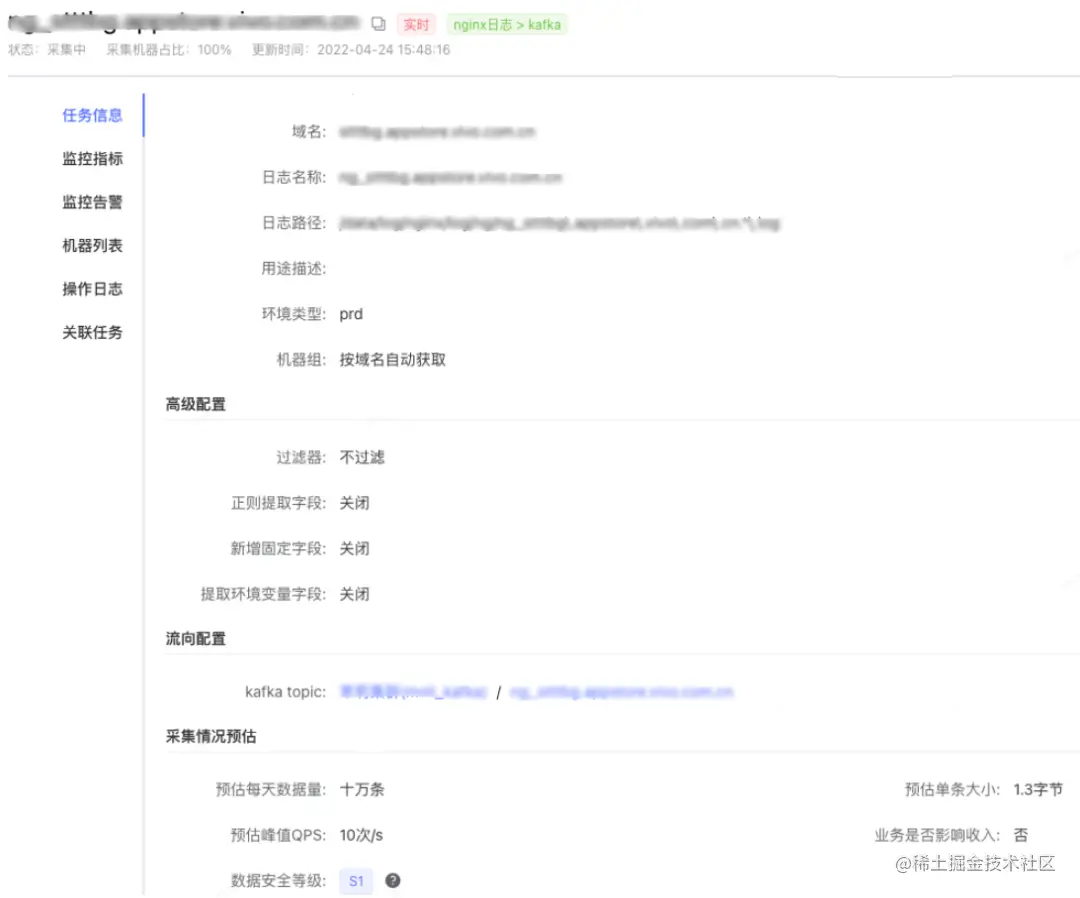
Task: Click the S1 security level badge
Action: click(x=356, y=881)
